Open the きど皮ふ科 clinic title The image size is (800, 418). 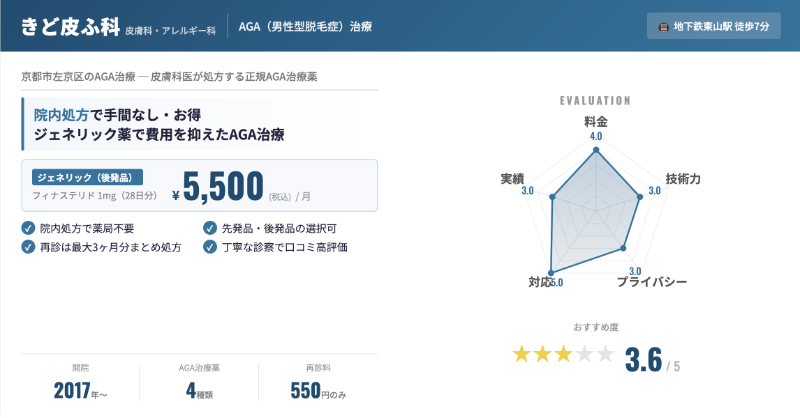[68, 24]
